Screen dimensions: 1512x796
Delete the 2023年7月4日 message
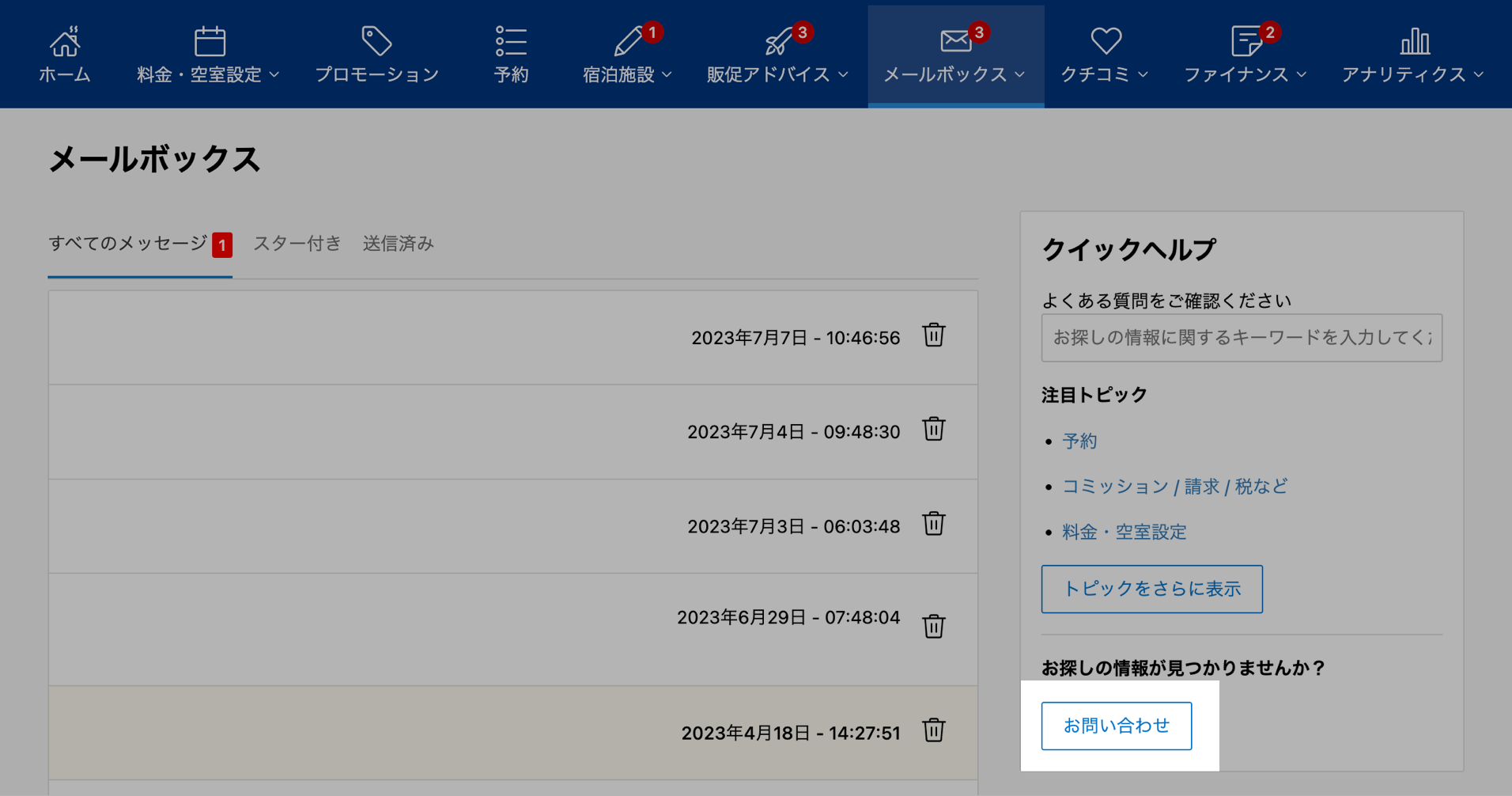[x=933, y=430]
